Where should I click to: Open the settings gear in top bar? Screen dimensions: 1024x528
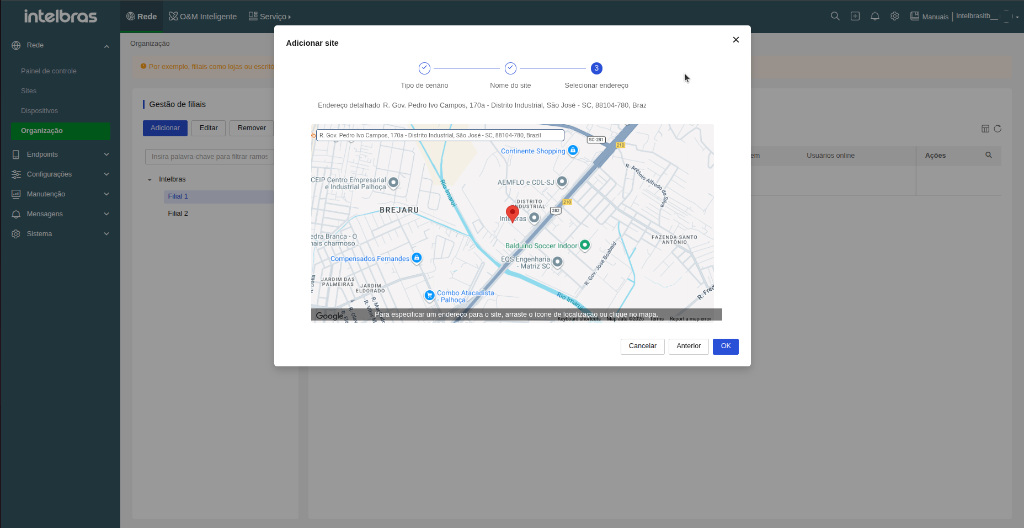coord(895,16)
